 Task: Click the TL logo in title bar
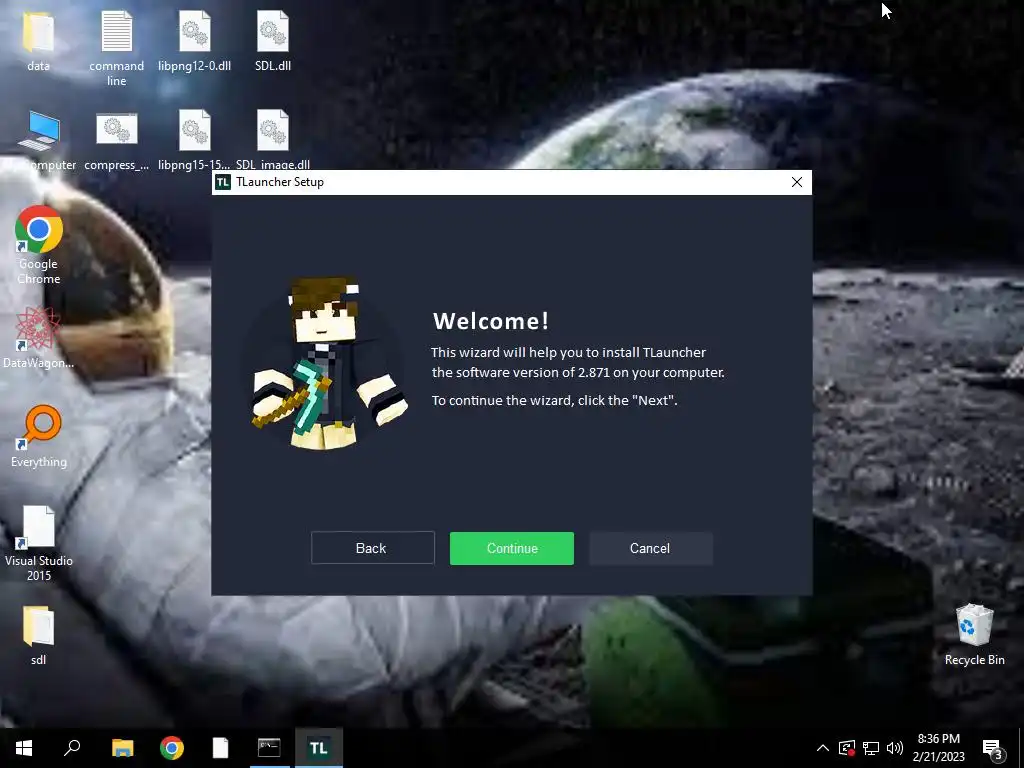click(223, 182)
